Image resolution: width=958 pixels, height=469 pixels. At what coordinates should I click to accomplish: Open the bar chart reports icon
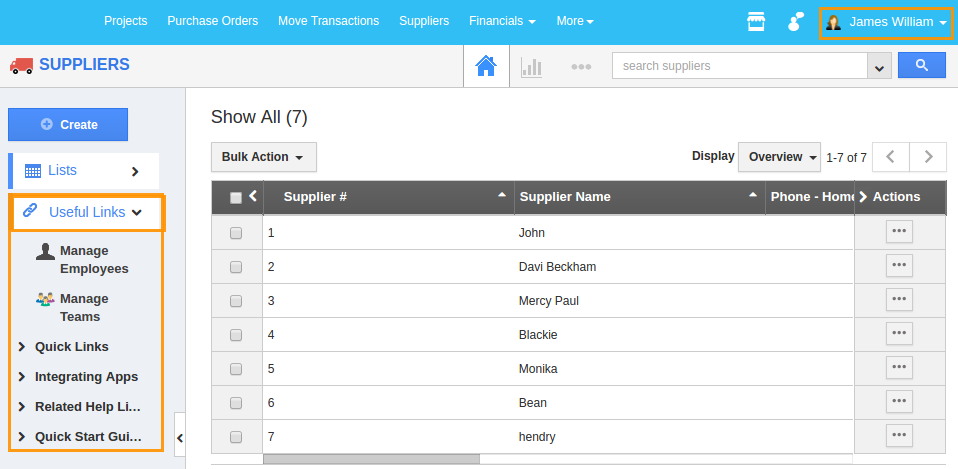point(531,67)
